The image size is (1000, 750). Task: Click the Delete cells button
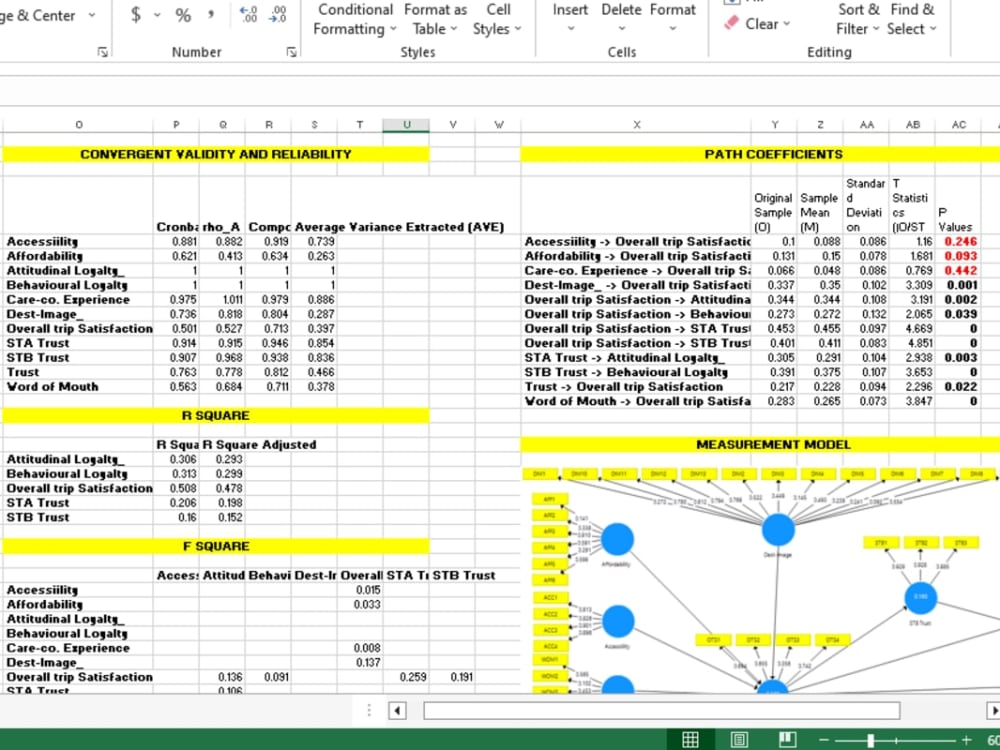coord(621,20)
